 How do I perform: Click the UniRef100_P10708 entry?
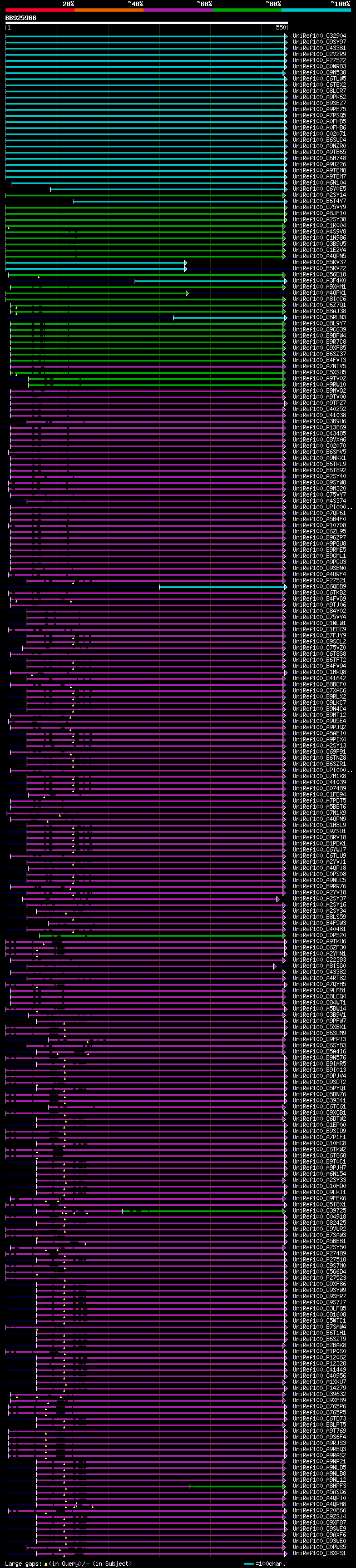click(x=319, y=525)
